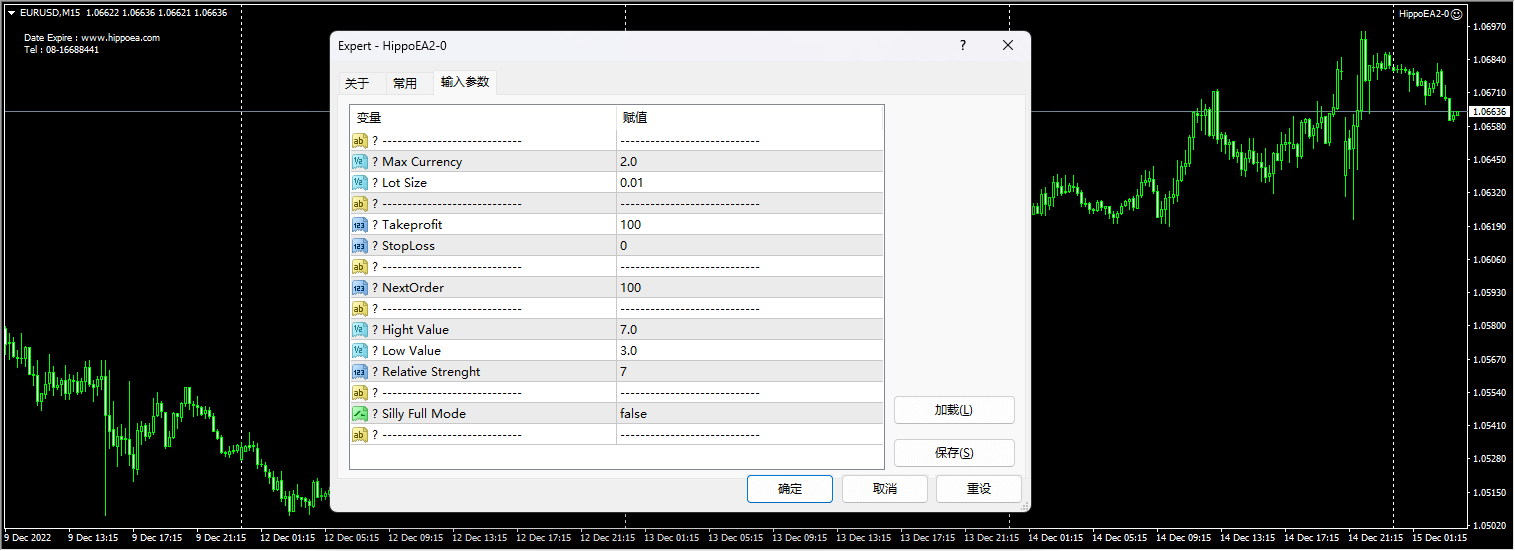The image size is (1515, 551).
Task: Click the Max Currency variable type icon
Action: 359,162
